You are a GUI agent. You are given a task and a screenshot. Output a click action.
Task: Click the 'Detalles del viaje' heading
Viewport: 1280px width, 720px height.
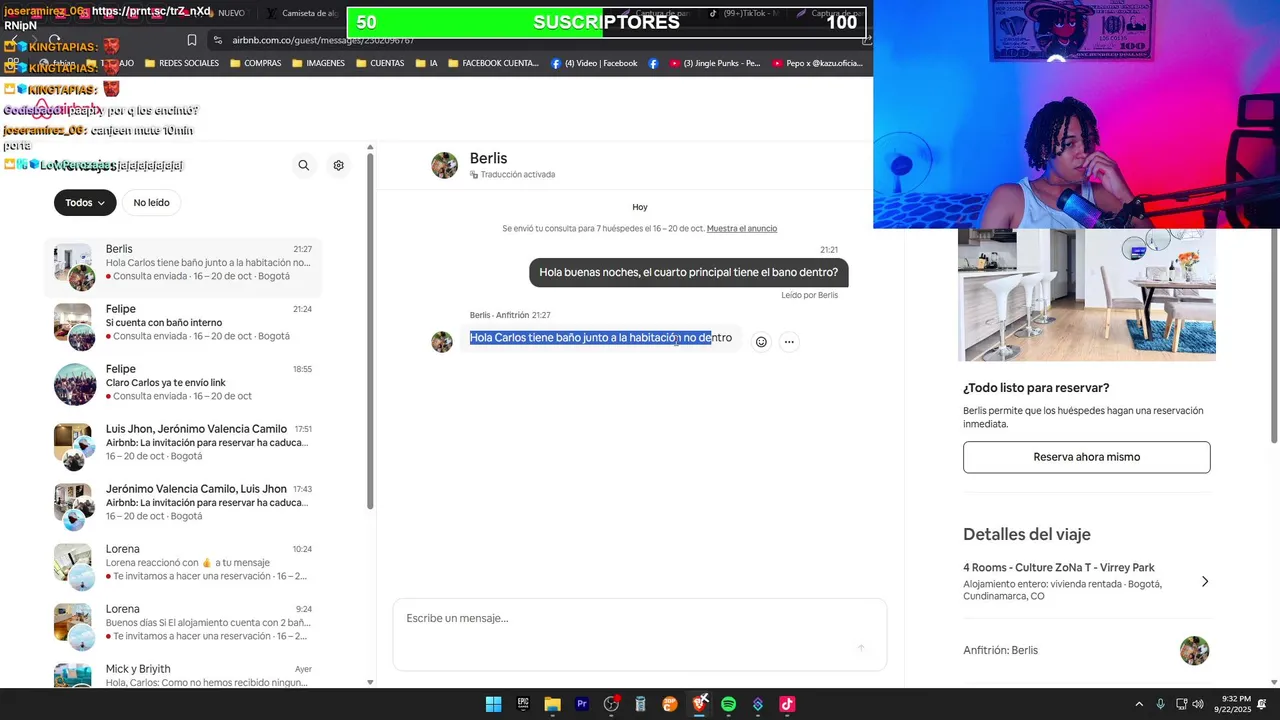[x=1027, y=534]
